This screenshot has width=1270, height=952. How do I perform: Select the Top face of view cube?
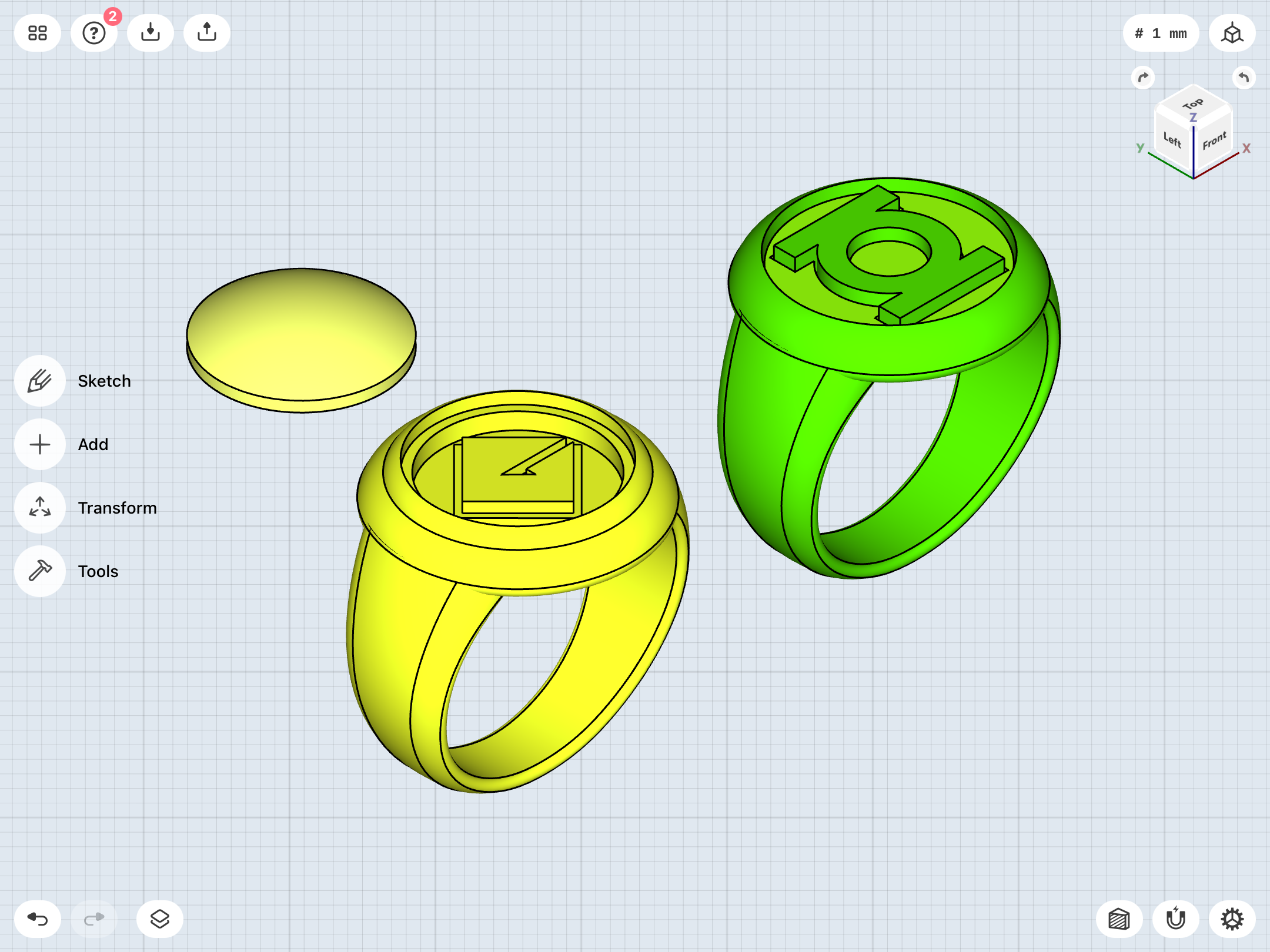click(1194, 105)
